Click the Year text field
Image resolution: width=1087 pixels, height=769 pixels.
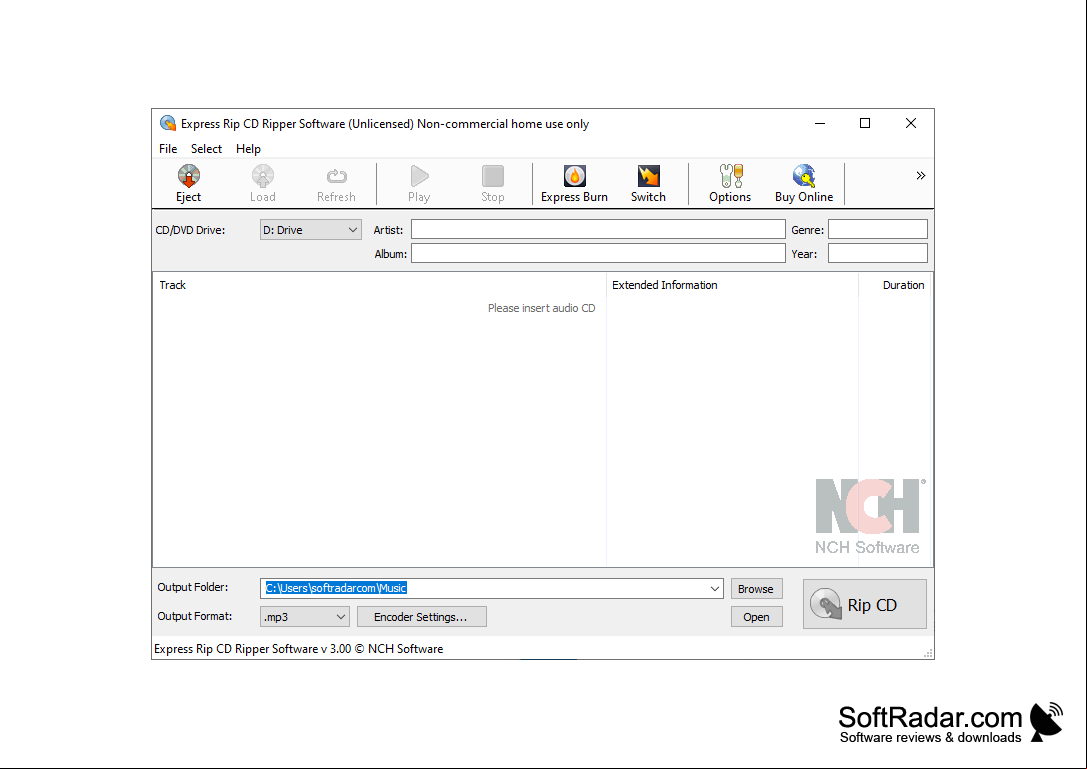tap(878, 253)
